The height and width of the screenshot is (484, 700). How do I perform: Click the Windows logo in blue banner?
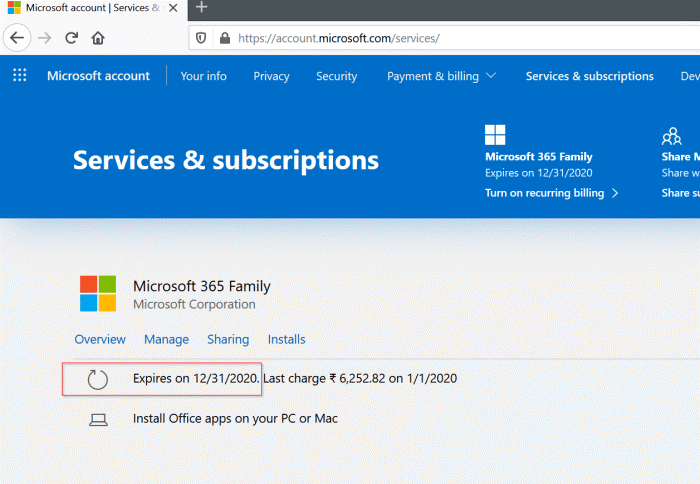pos(495,136)
